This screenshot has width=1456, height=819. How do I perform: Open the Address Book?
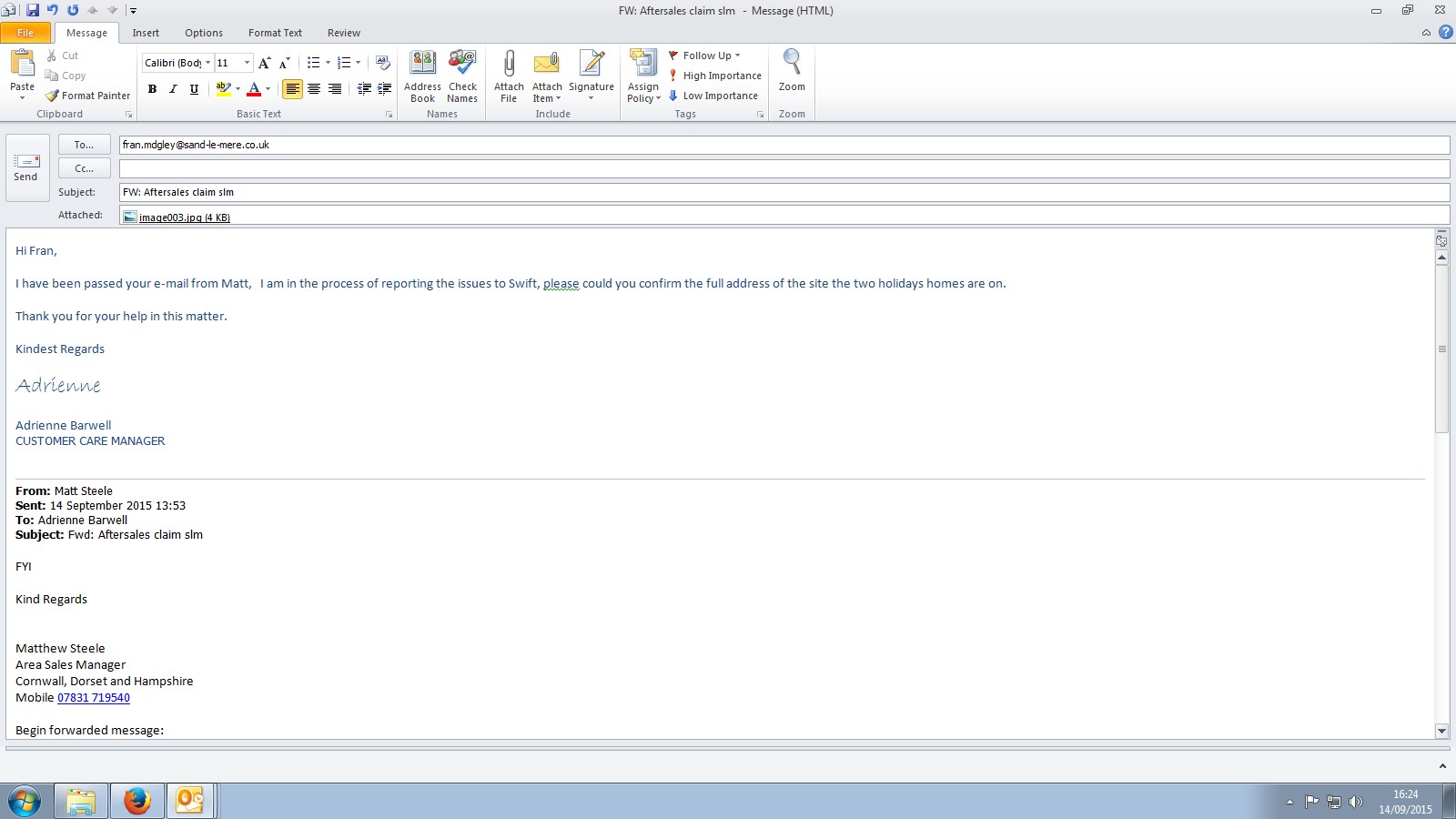pos(422,76)
